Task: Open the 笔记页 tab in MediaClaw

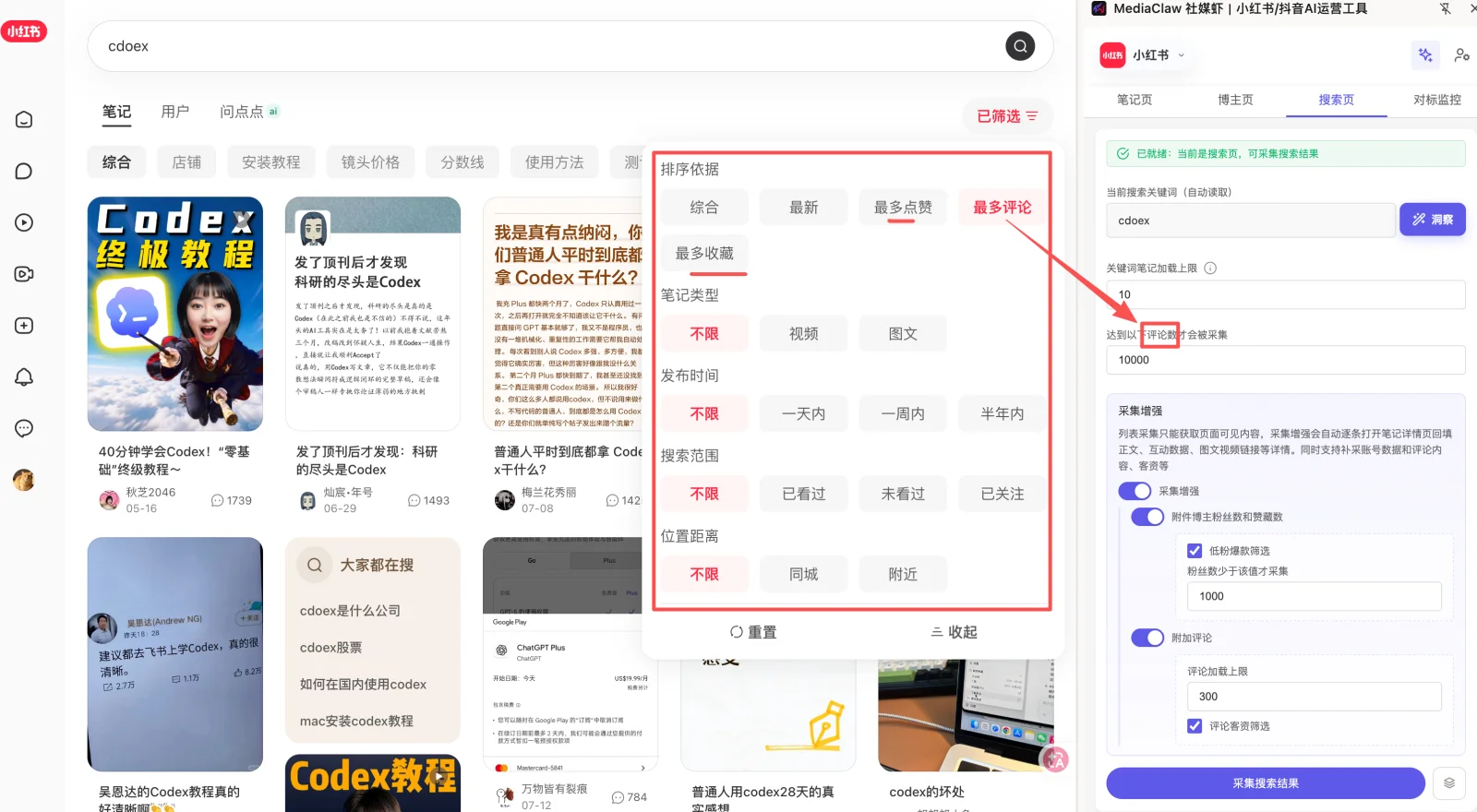Action: coord(1135,100)
